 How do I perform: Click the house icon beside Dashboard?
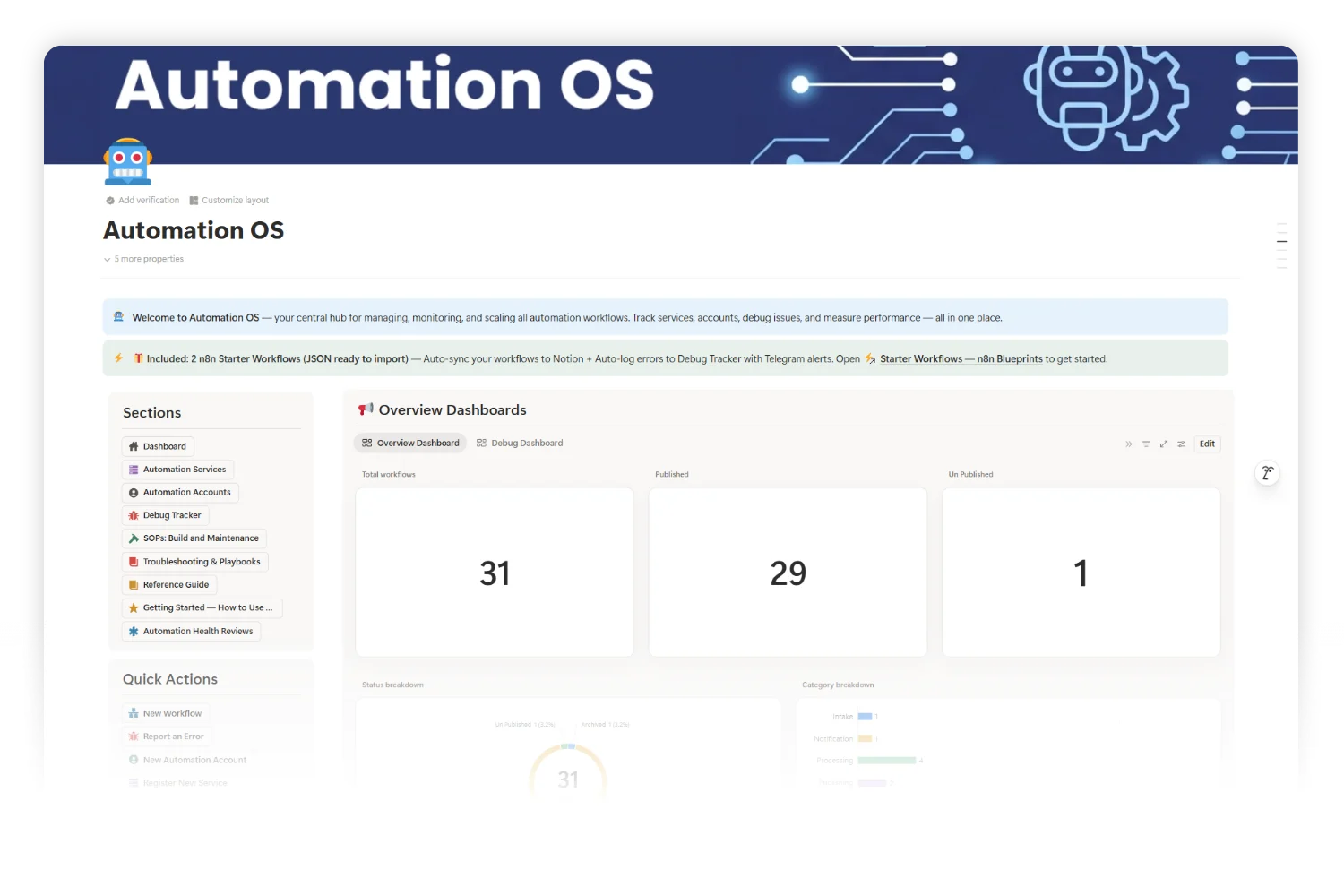pyautogui.click(x=134, y=446)
